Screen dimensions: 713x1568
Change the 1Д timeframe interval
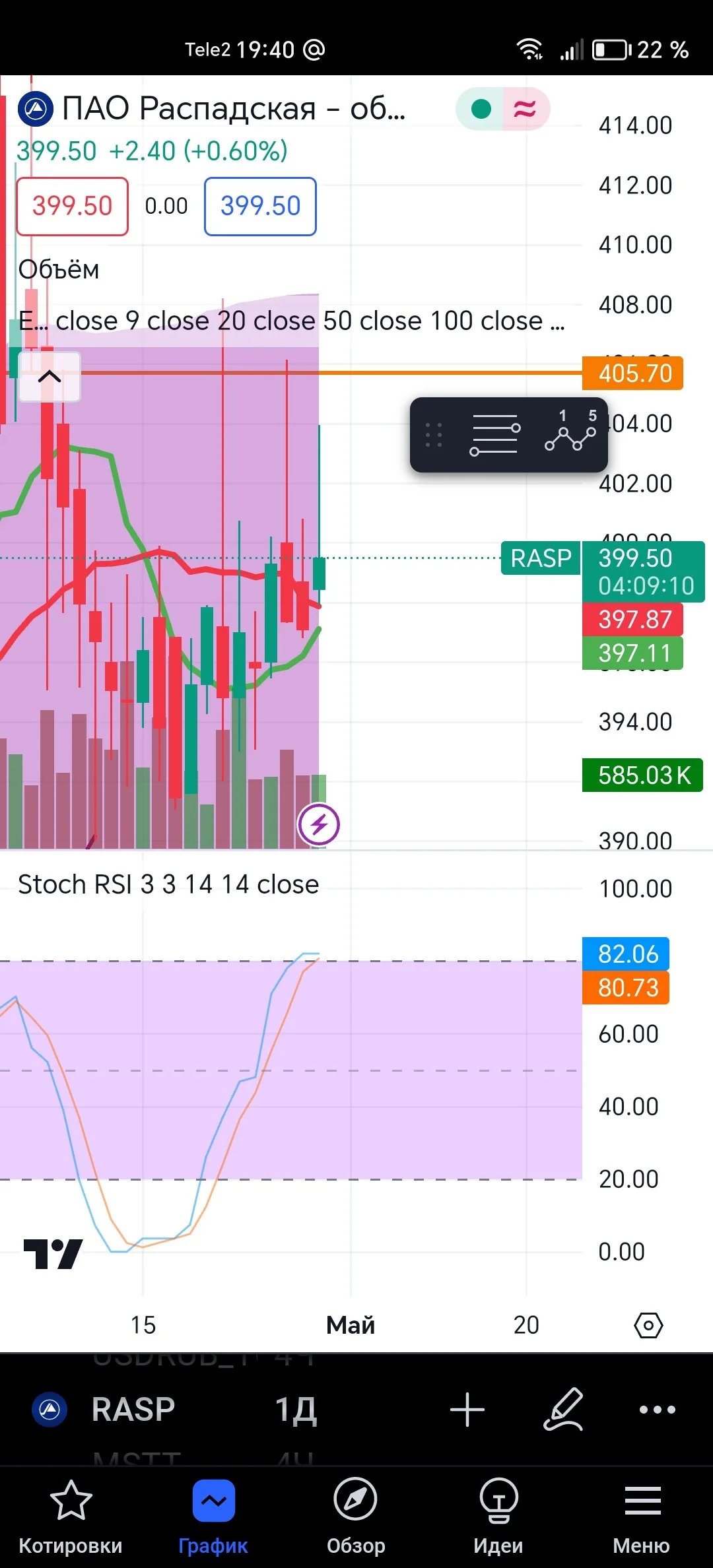click(x=296, y=1410)
